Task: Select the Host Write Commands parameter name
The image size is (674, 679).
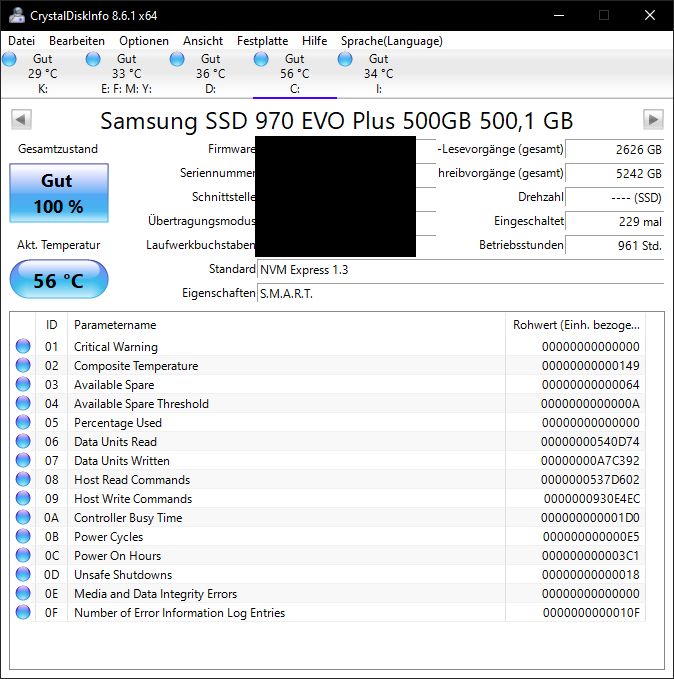Action: [133, 499]
